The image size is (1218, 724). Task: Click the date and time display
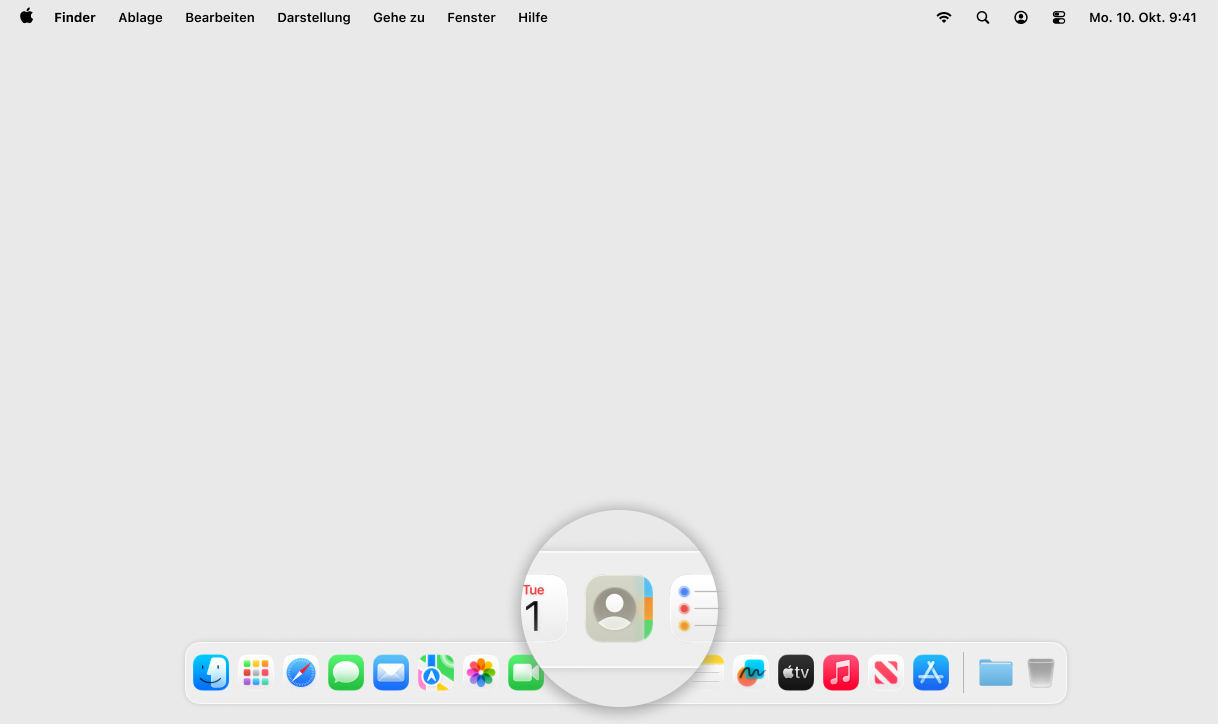pos(1142,18)
